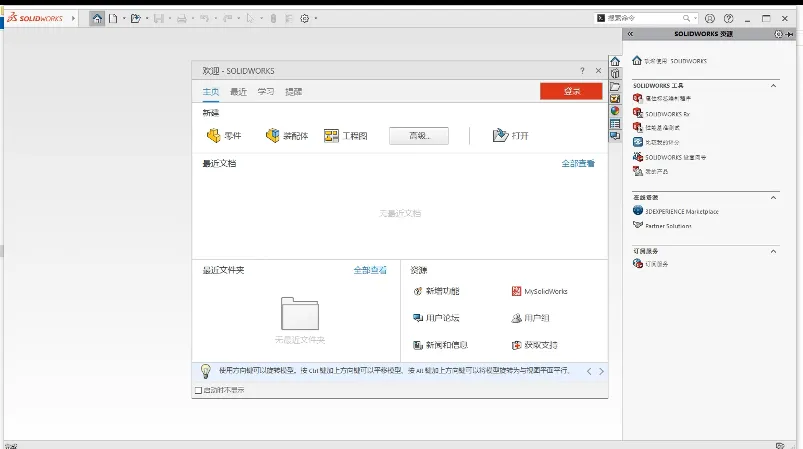Click the 高级 advanced button
The width and height of the screenshot is (803, 449).
click(419, 136)
